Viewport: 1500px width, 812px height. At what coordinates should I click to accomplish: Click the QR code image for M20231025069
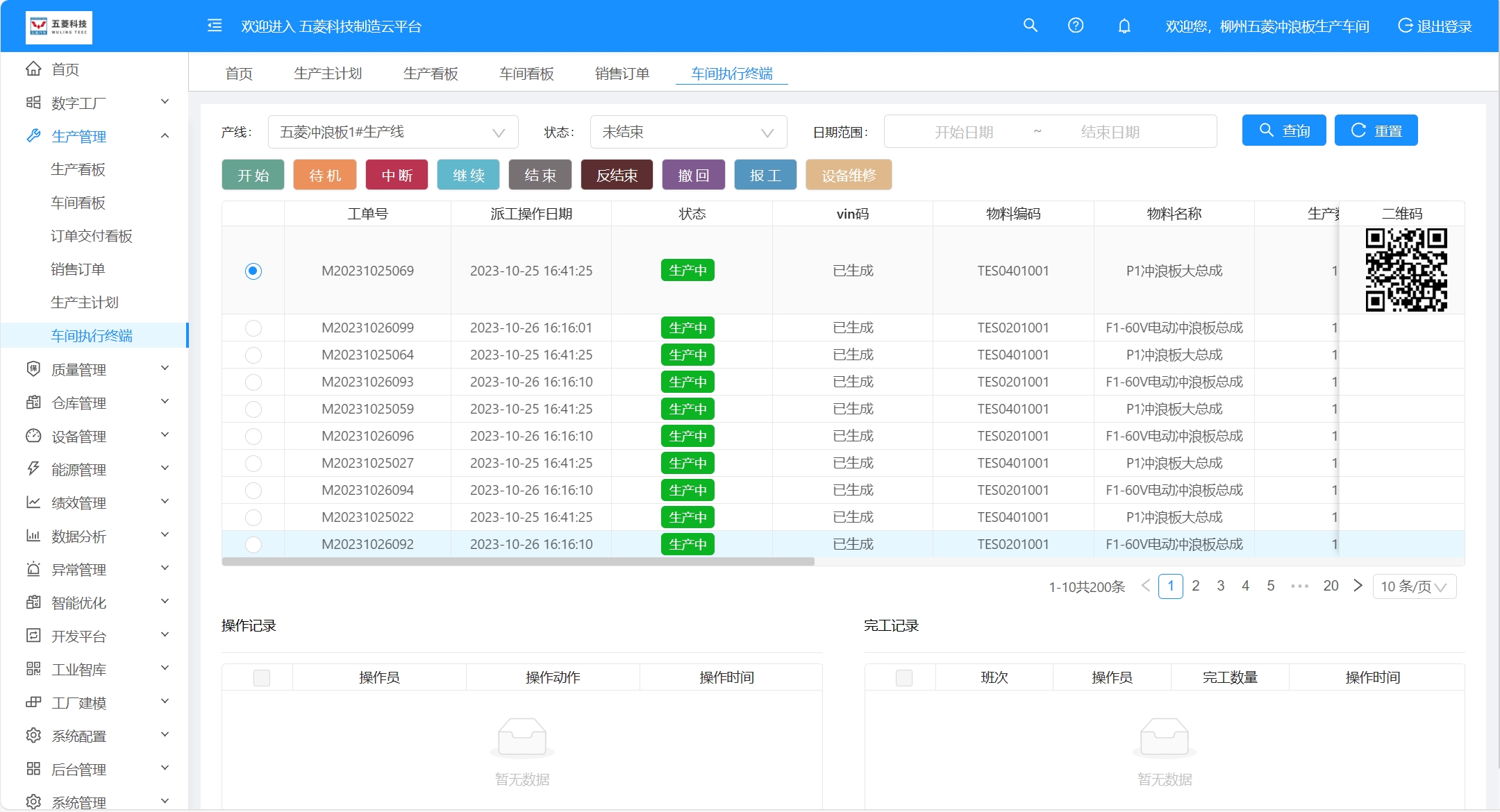click(x=1406, y=270)
